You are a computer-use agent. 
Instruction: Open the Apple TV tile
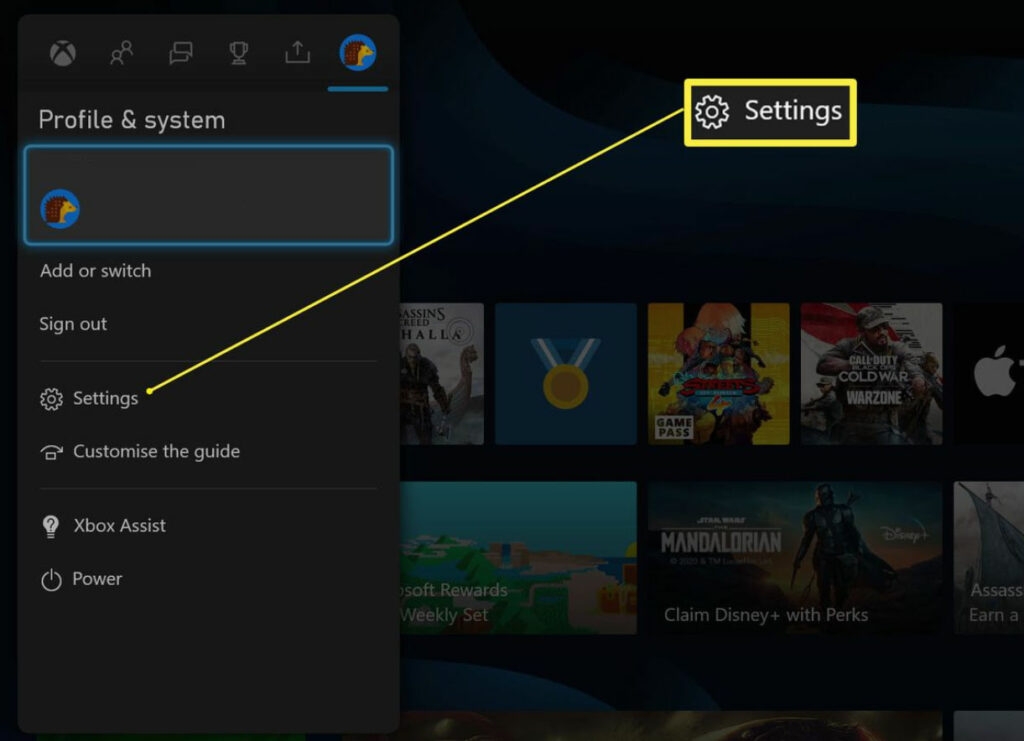point(989,373)
